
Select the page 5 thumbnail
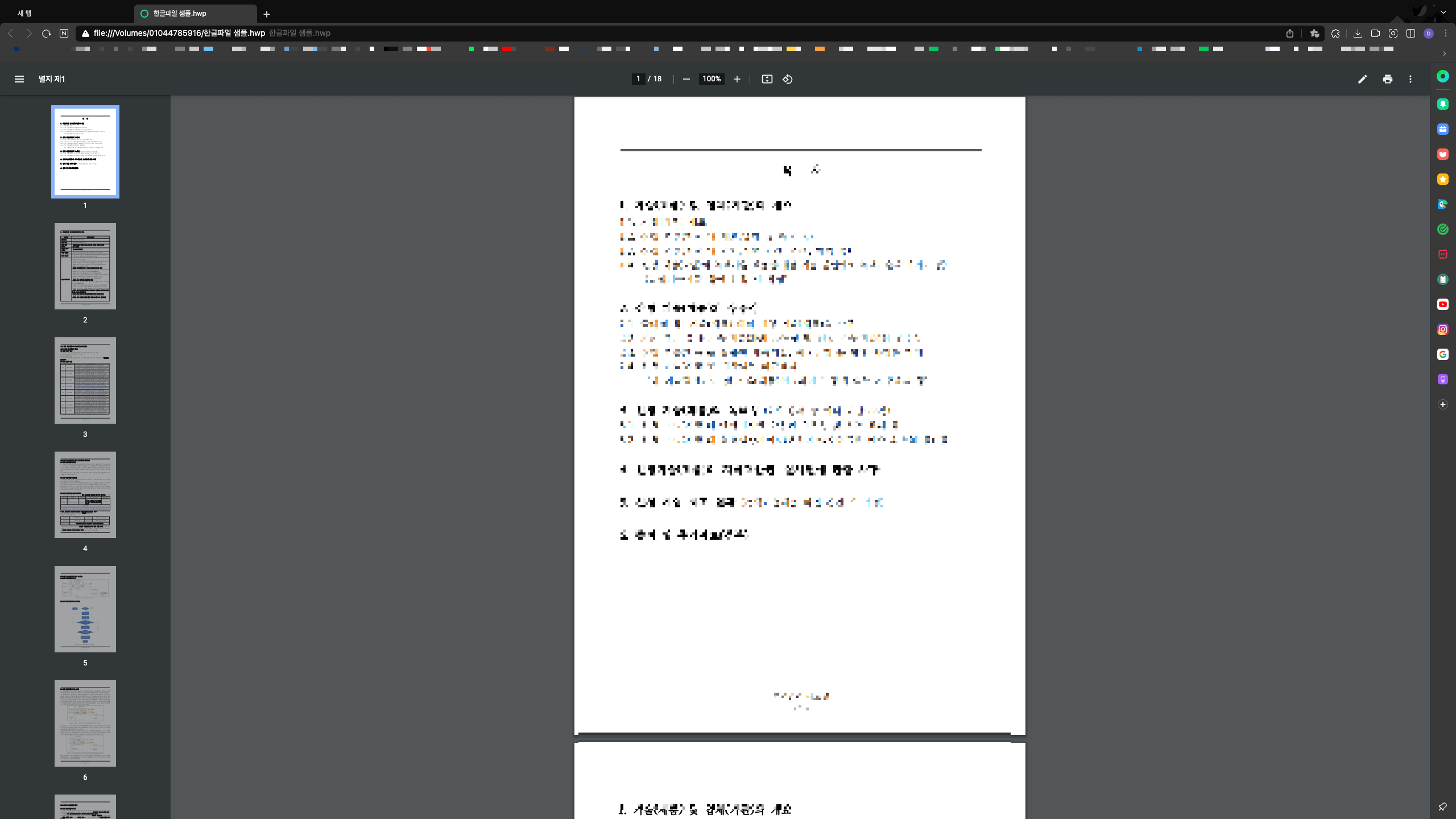click(85, 609)
